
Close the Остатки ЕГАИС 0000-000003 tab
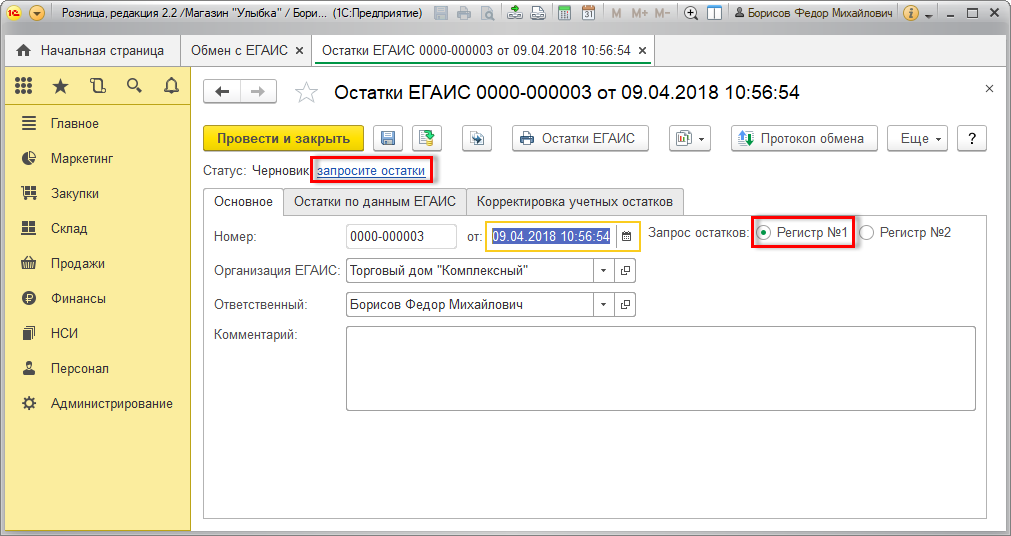coord(642,50)
